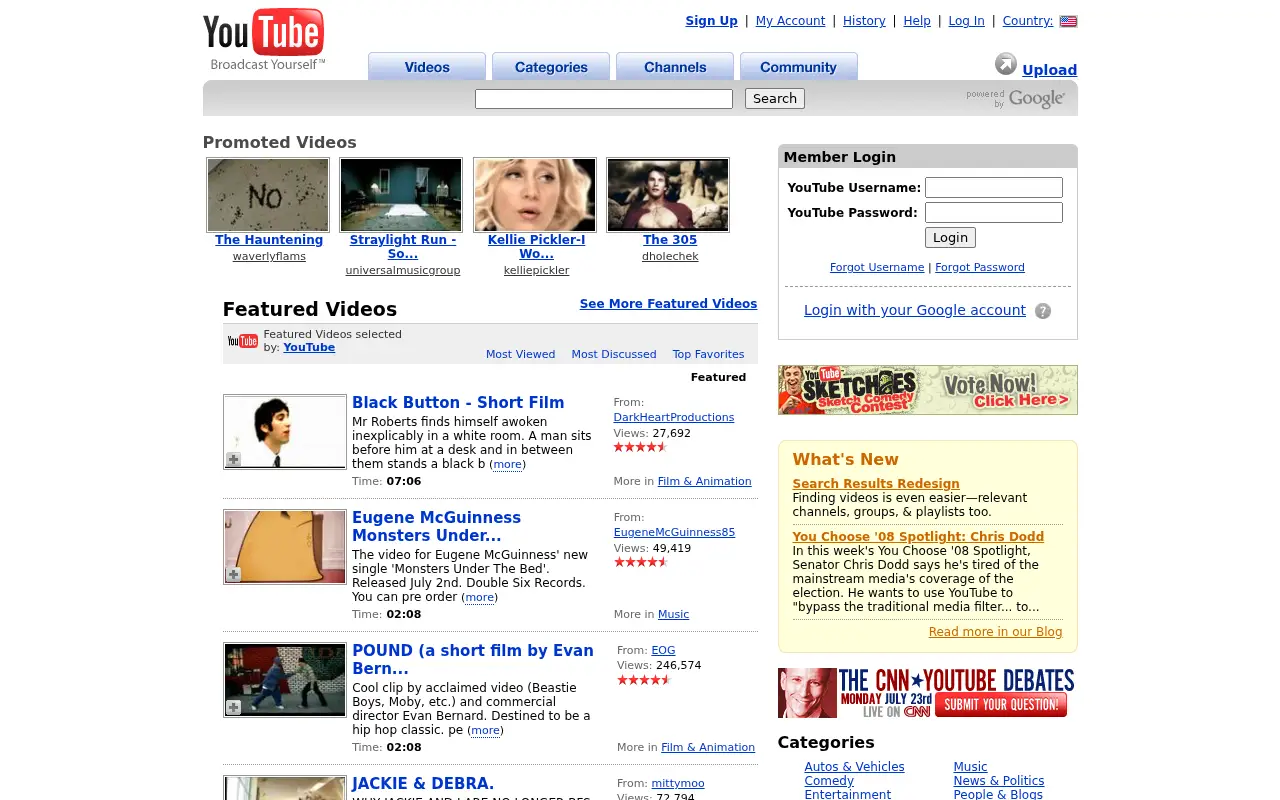Click the Google login help question mark
Viewport: 1280px width, 800px height.
pyautogui.click(x=1043, y=311)
